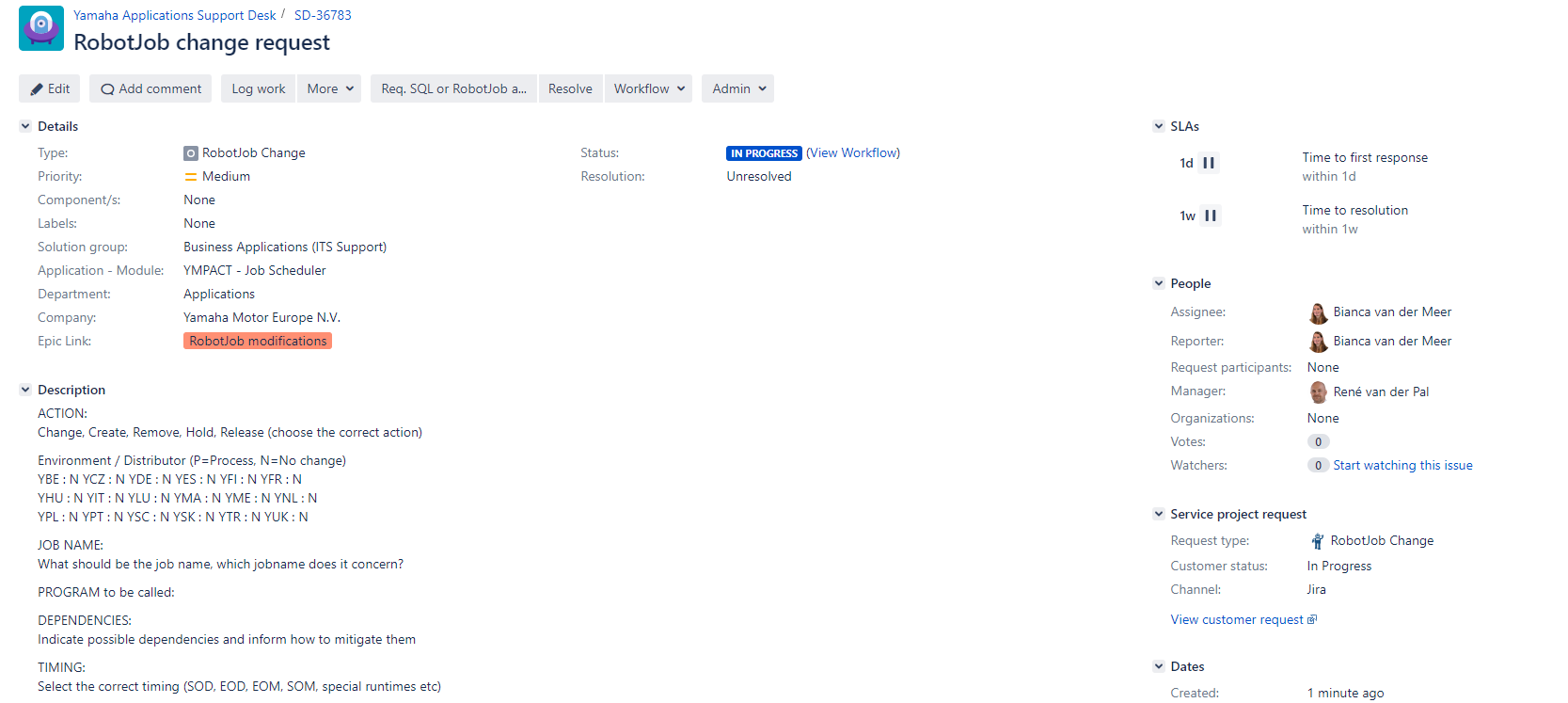Open the RobotJob modifications epic link
The height and width of the screenshot is (703, 1568).
258,341
